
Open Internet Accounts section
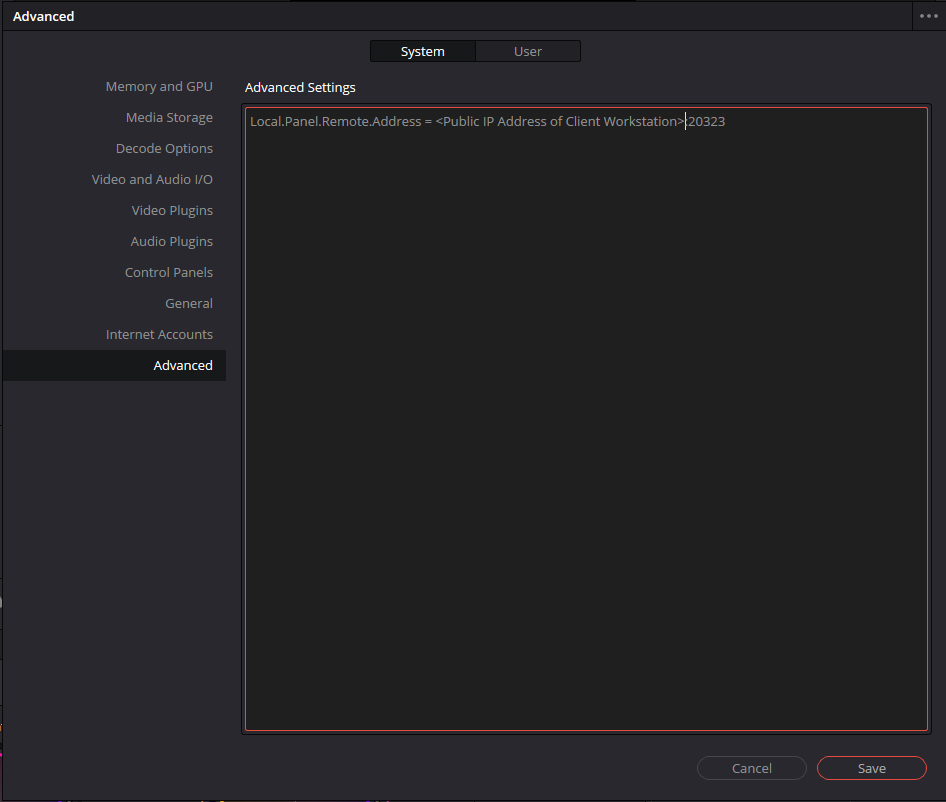point(159,334)
